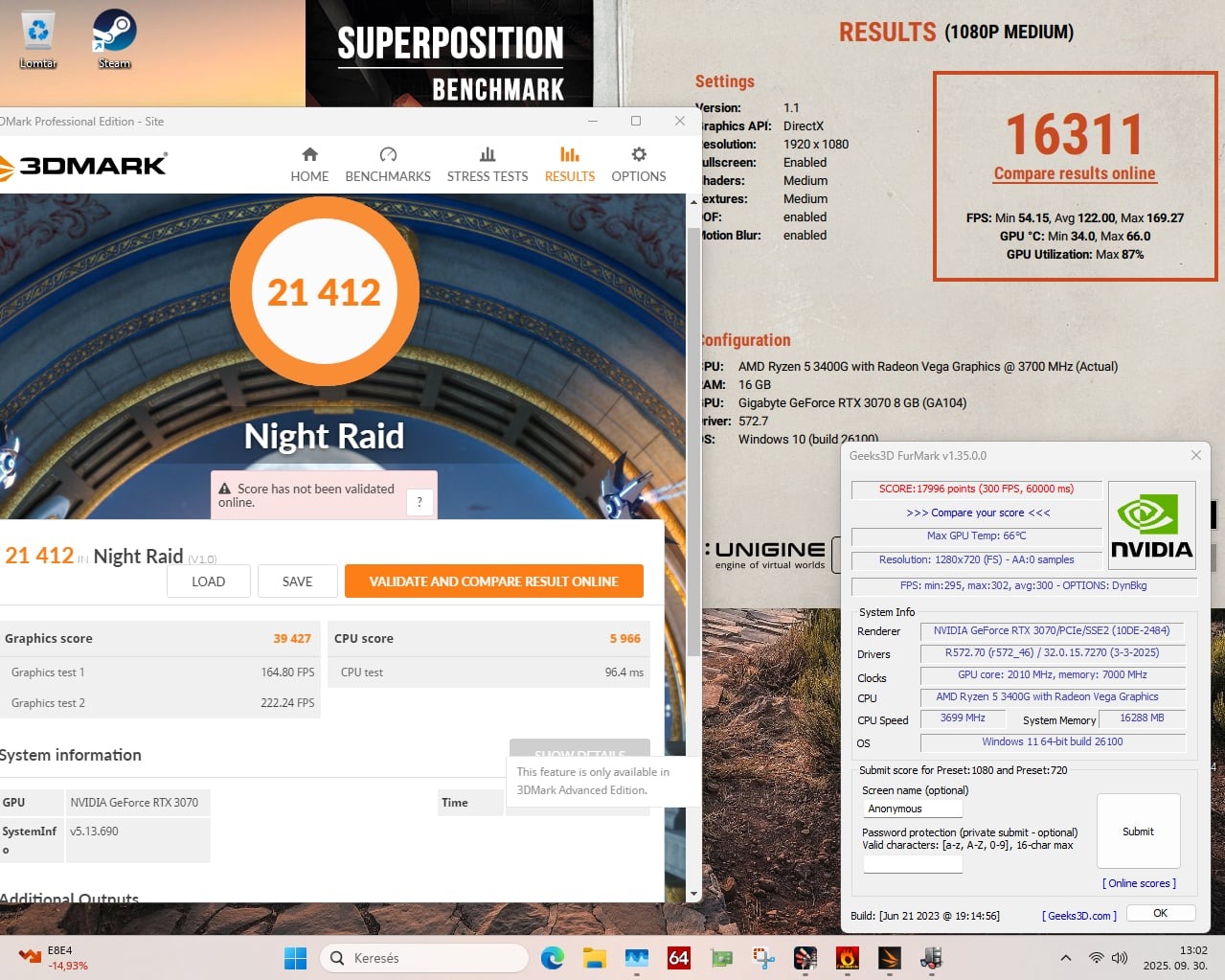Open the FurMark taskbar icon

click(848, 958)
